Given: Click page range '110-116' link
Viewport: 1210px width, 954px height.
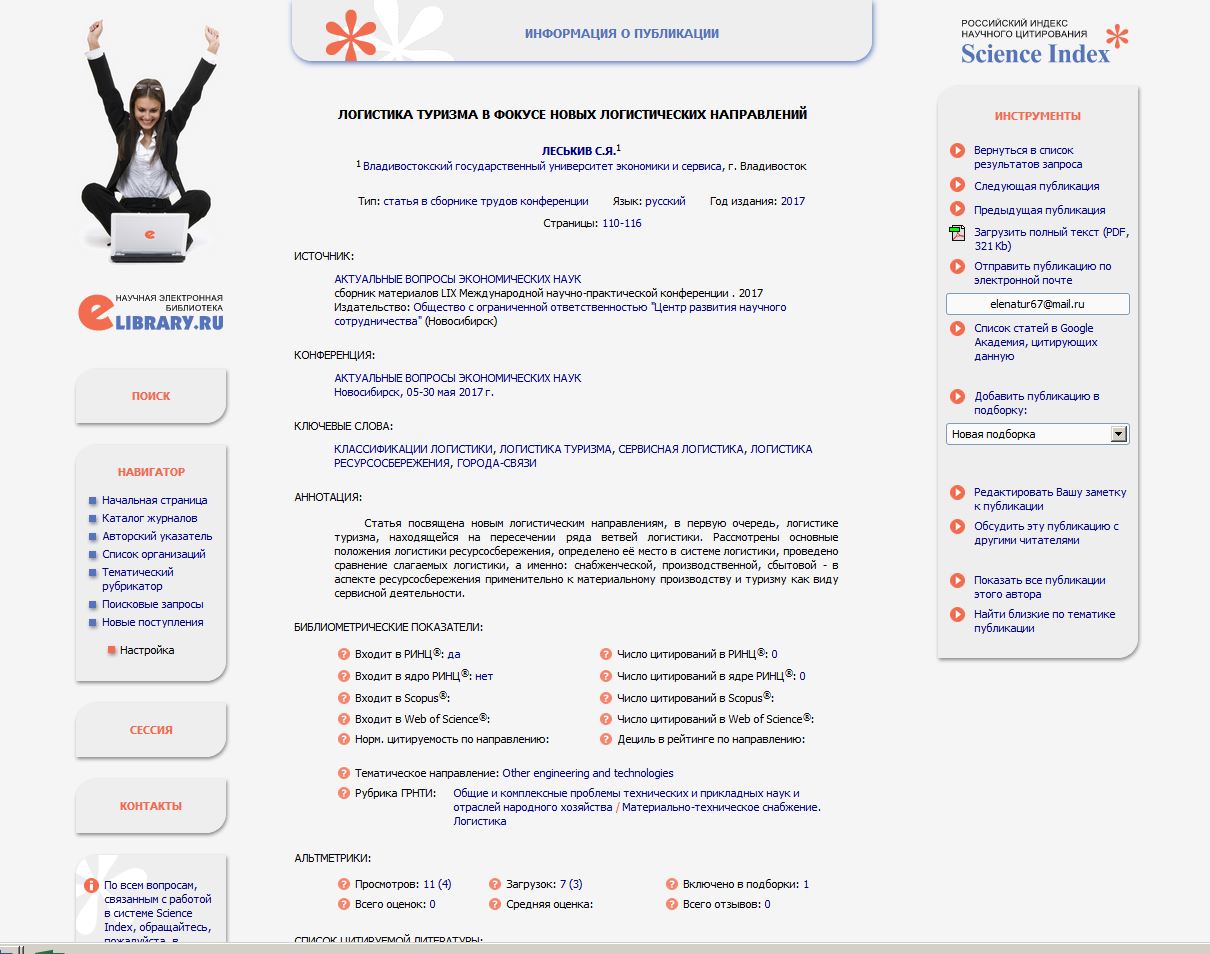Looking at the screenshot, I should pos(622,223).
